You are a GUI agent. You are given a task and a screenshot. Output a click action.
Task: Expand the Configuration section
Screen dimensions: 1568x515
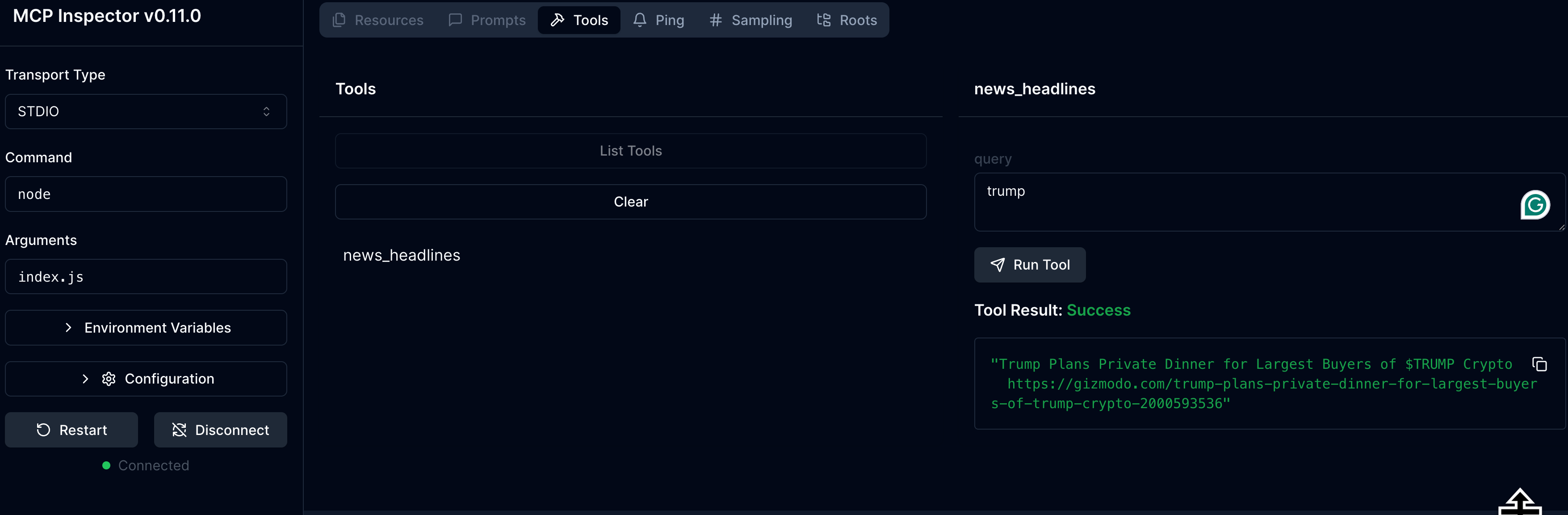pyautogui.click(x=146, y=379)
